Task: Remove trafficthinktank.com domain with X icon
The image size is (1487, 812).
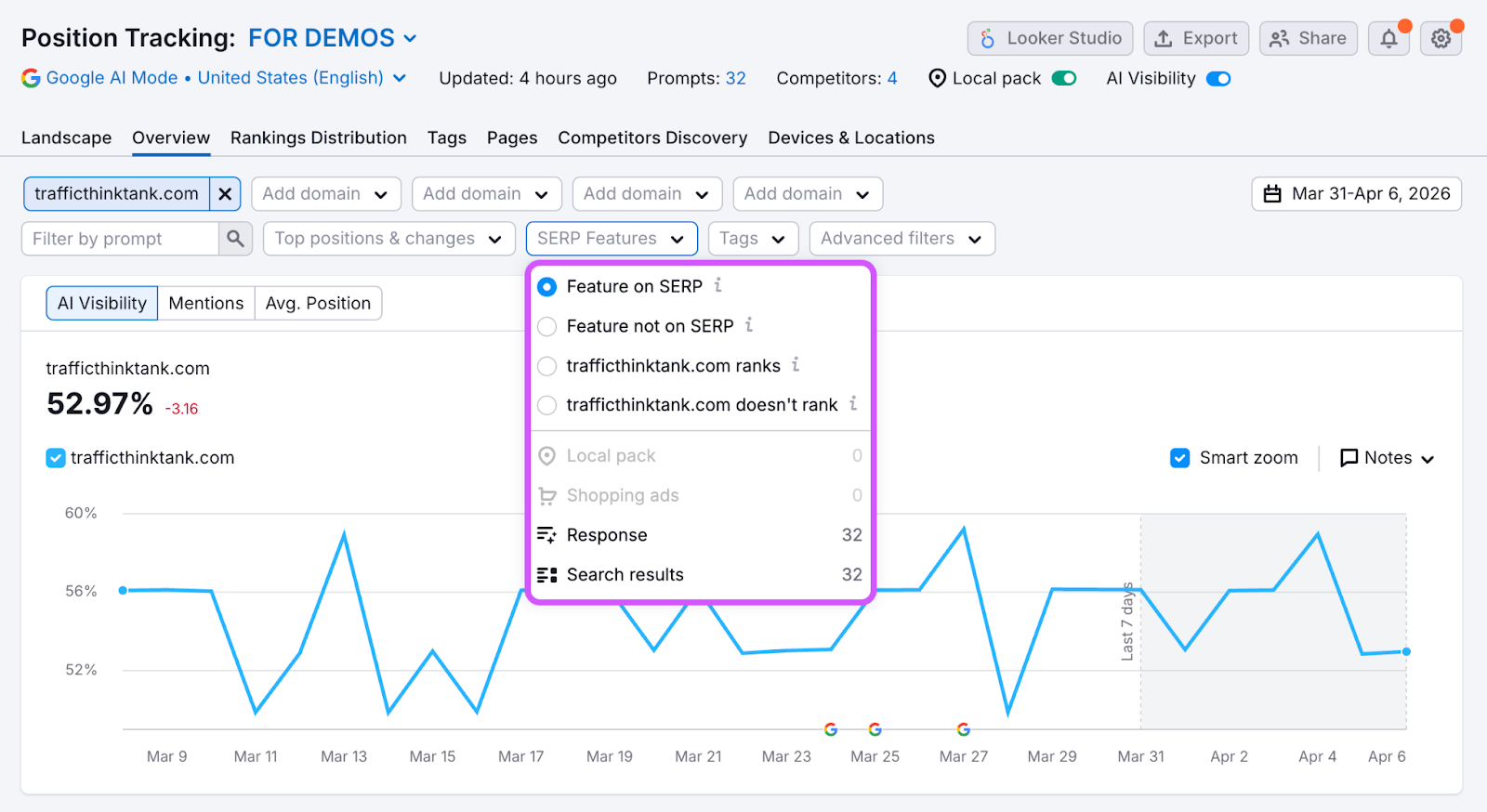Action: 225,194
